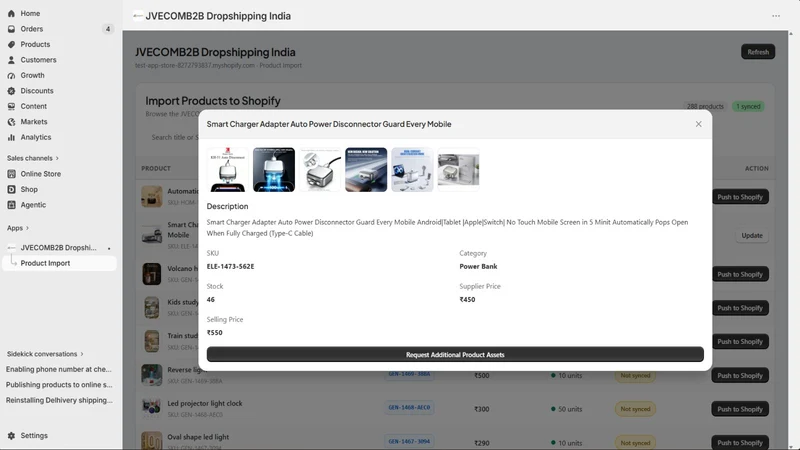Viewport: 800px width, 450px height.
Task: Open the three-dot menu at top right
Action: coord(776,16)
